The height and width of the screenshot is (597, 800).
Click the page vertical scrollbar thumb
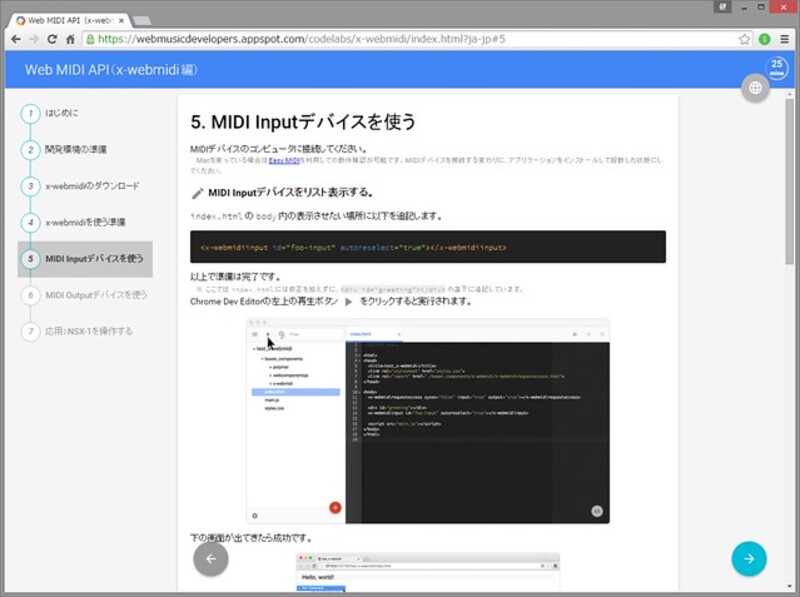coord(789,181)
